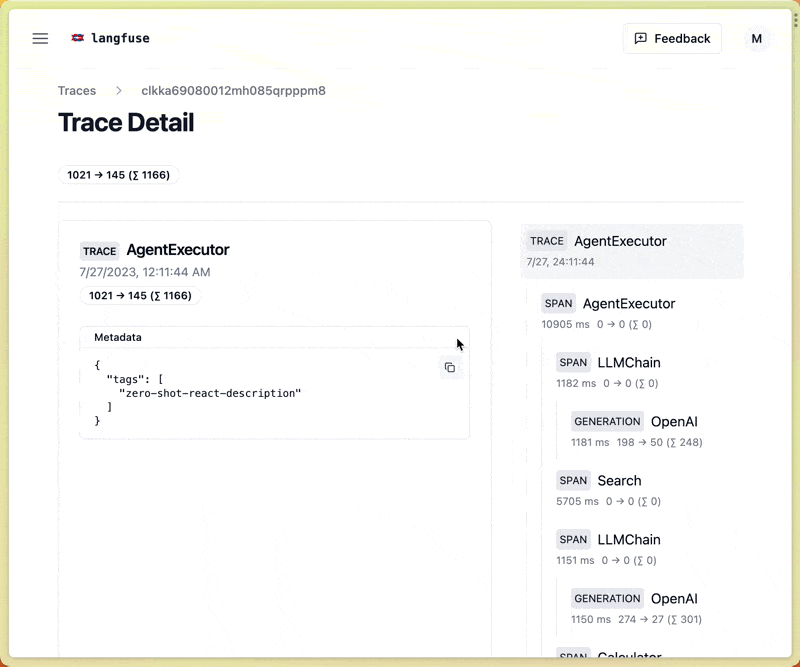
Task: Copy the metadata JSON with the copy icon
Action: (x=451, y=367)
